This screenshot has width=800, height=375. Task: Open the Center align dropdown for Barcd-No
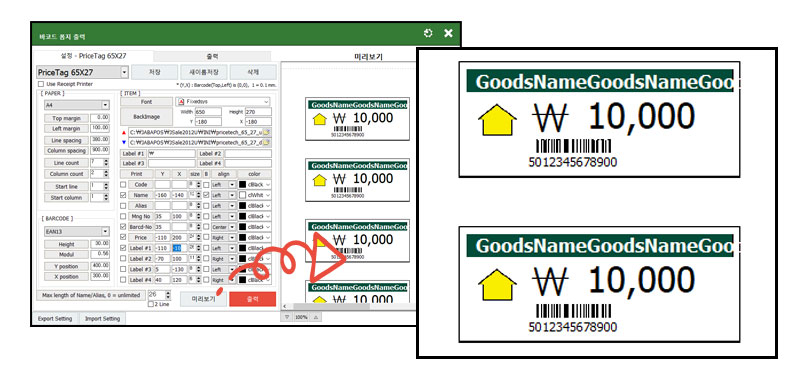click(x=232, y=227)
